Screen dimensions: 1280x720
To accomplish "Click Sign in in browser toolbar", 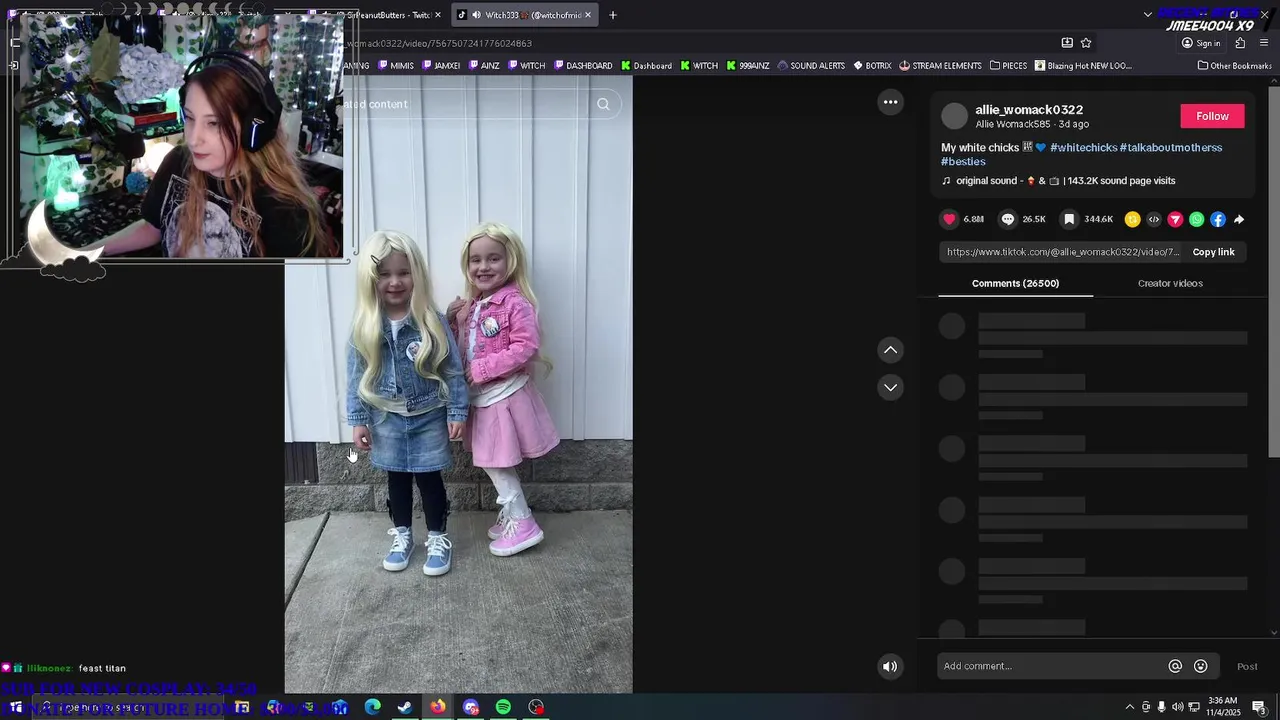I will 1201,43.
